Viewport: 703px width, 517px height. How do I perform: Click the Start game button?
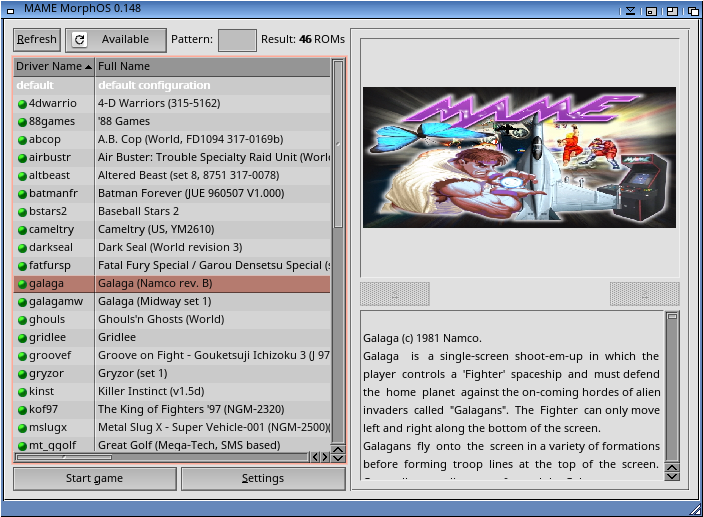click(x=94, y=479)
